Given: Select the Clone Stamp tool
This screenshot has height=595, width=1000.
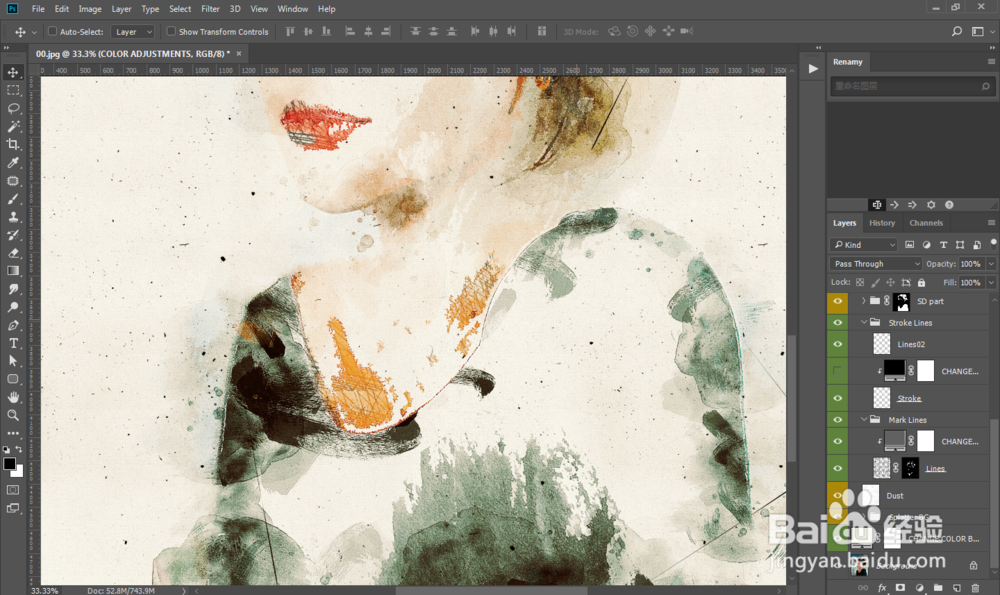Looking at the screenshot, I should click(x=13, y=217).
